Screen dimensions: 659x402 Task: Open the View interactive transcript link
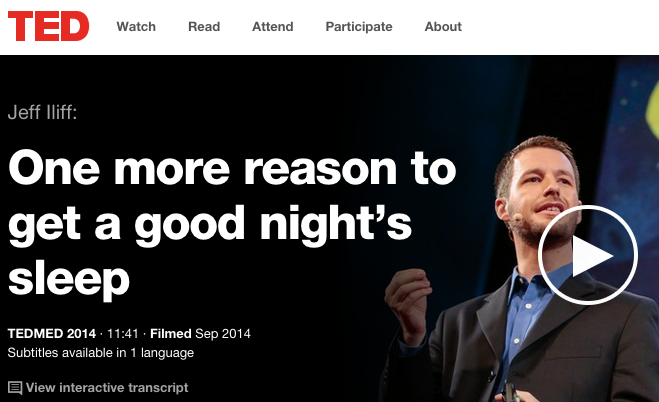click(107, 388)
